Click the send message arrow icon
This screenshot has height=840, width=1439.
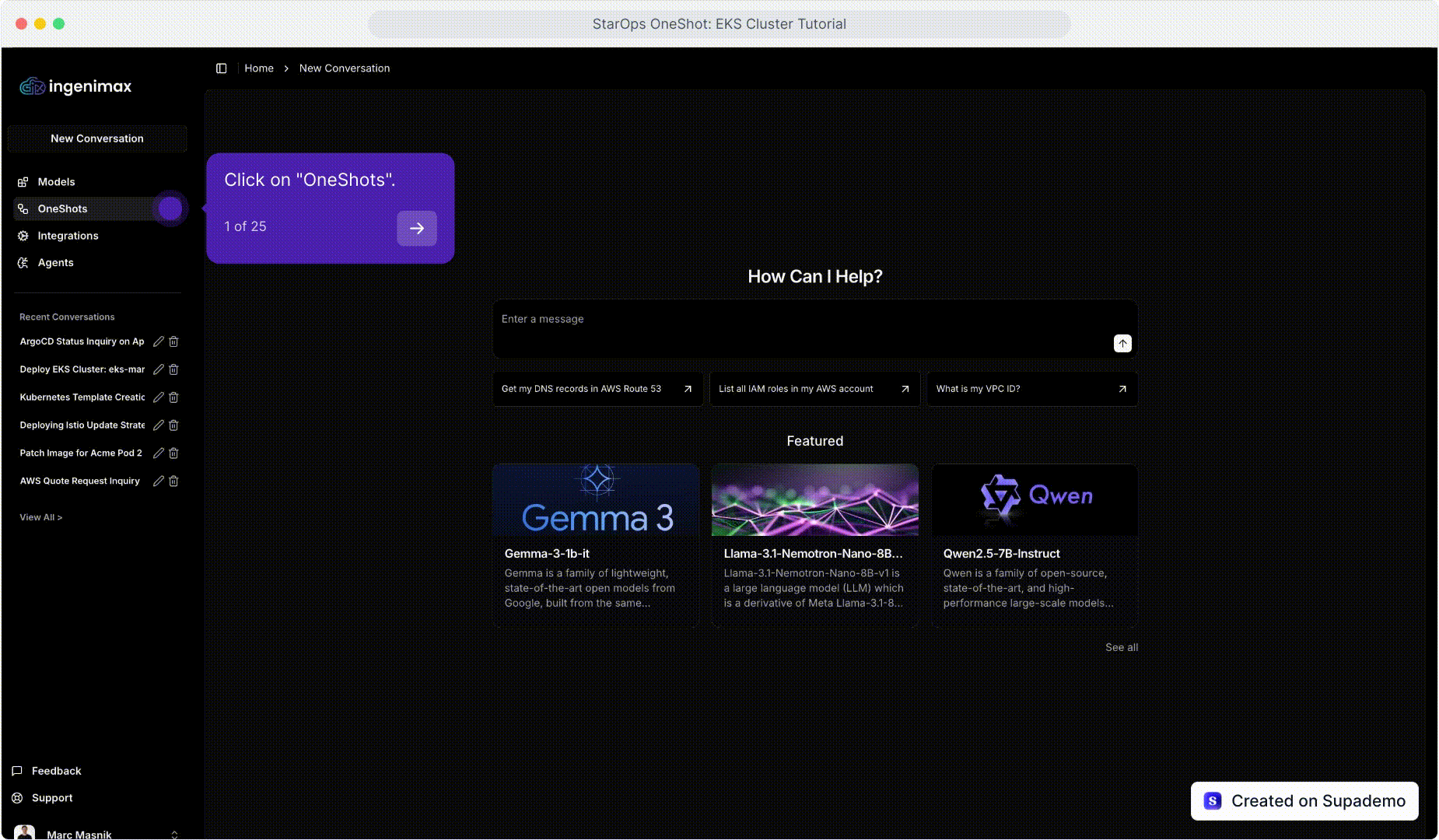click(x=1122, y=343)
